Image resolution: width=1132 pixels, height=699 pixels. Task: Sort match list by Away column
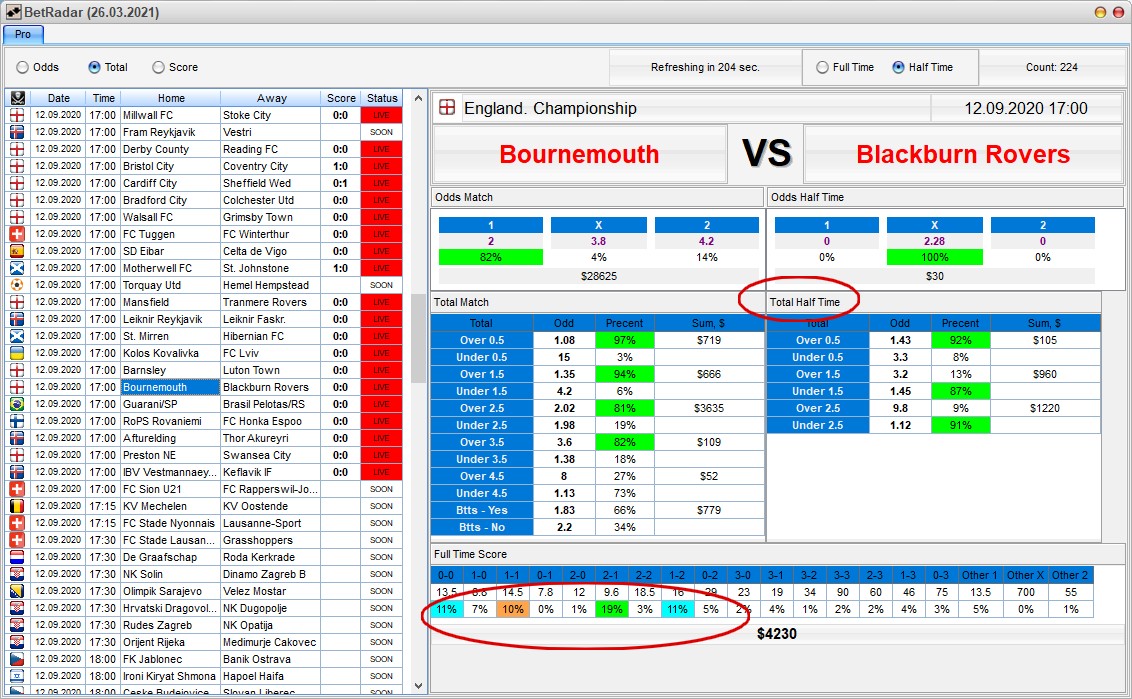[271, 97]
